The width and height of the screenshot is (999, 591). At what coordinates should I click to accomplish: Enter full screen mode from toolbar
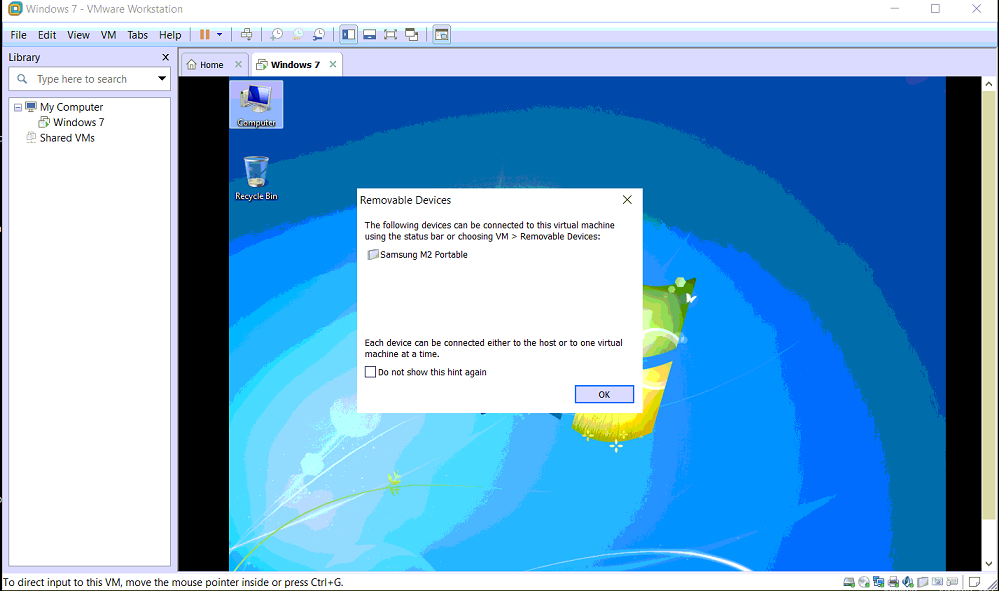(391, 34)
